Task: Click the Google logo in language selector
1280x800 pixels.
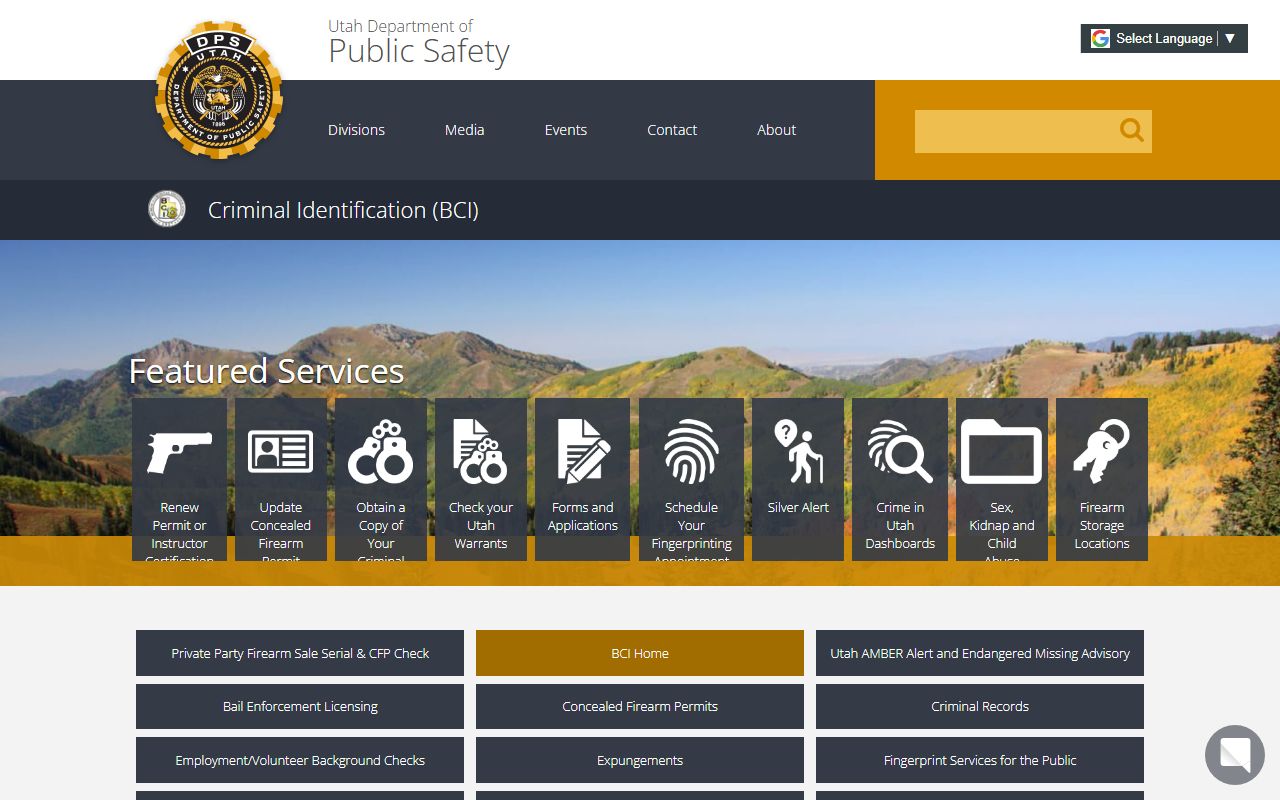Action: click(x=1100, y=38)
